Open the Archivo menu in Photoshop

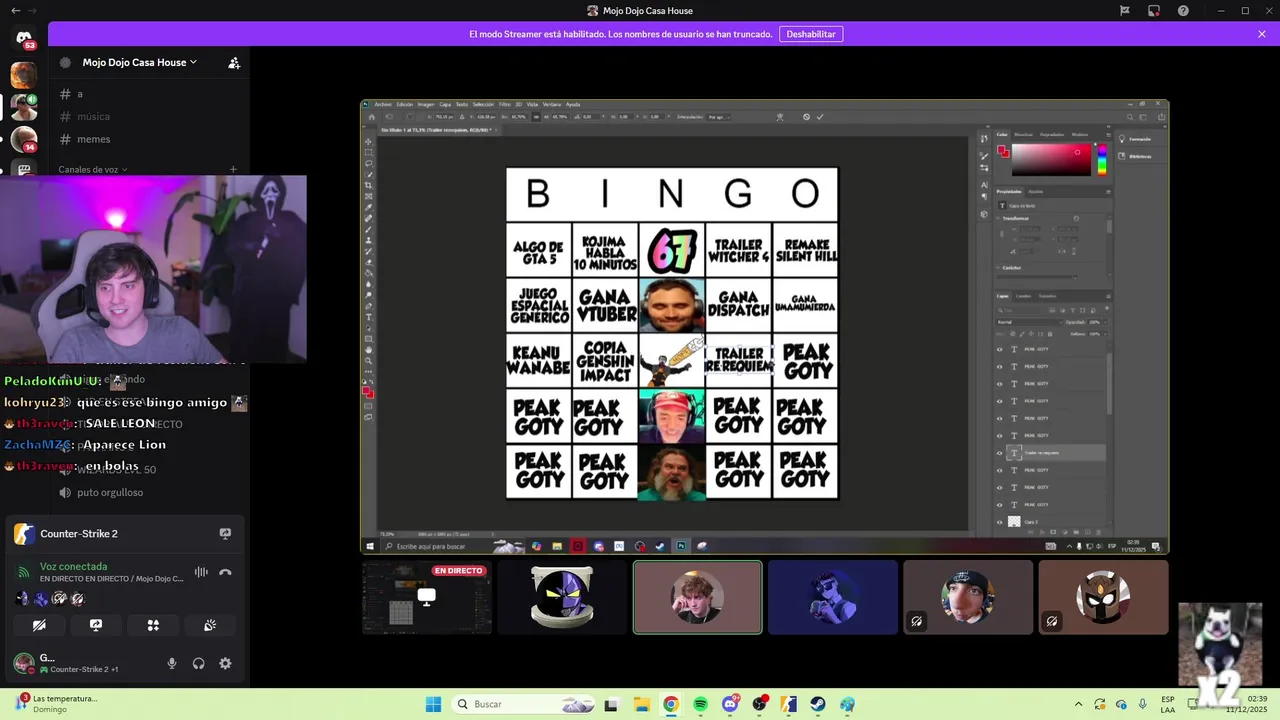tap(383, 104)
